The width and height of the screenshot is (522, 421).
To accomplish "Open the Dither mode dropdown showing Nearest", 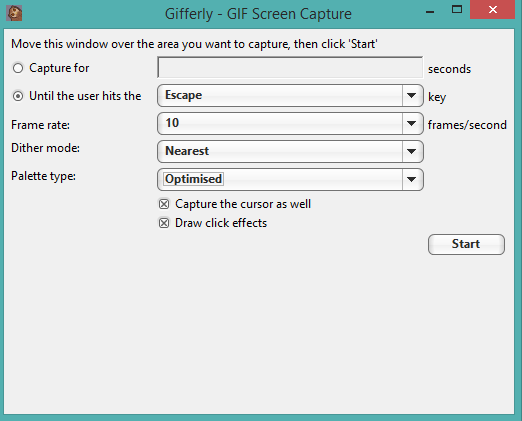I will [290, 151].
